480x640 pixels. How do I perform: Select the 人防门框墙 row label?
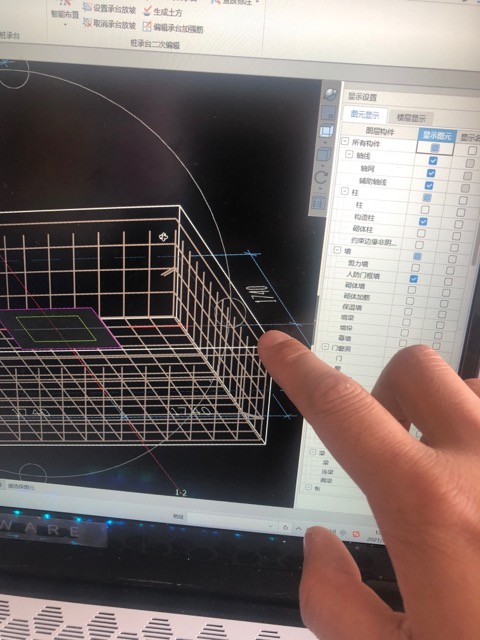coord(363,275)
